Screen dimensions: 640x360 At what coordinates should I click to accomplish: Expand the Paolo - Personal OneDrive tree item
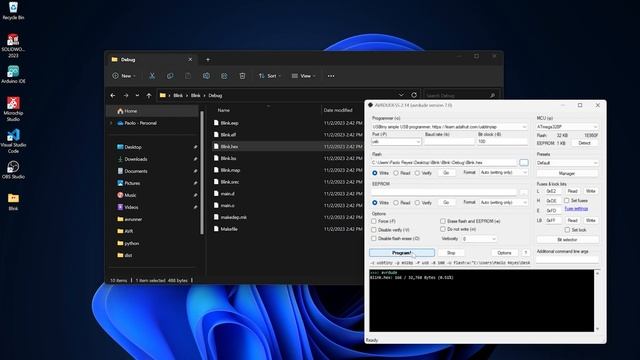click(111, 123)
